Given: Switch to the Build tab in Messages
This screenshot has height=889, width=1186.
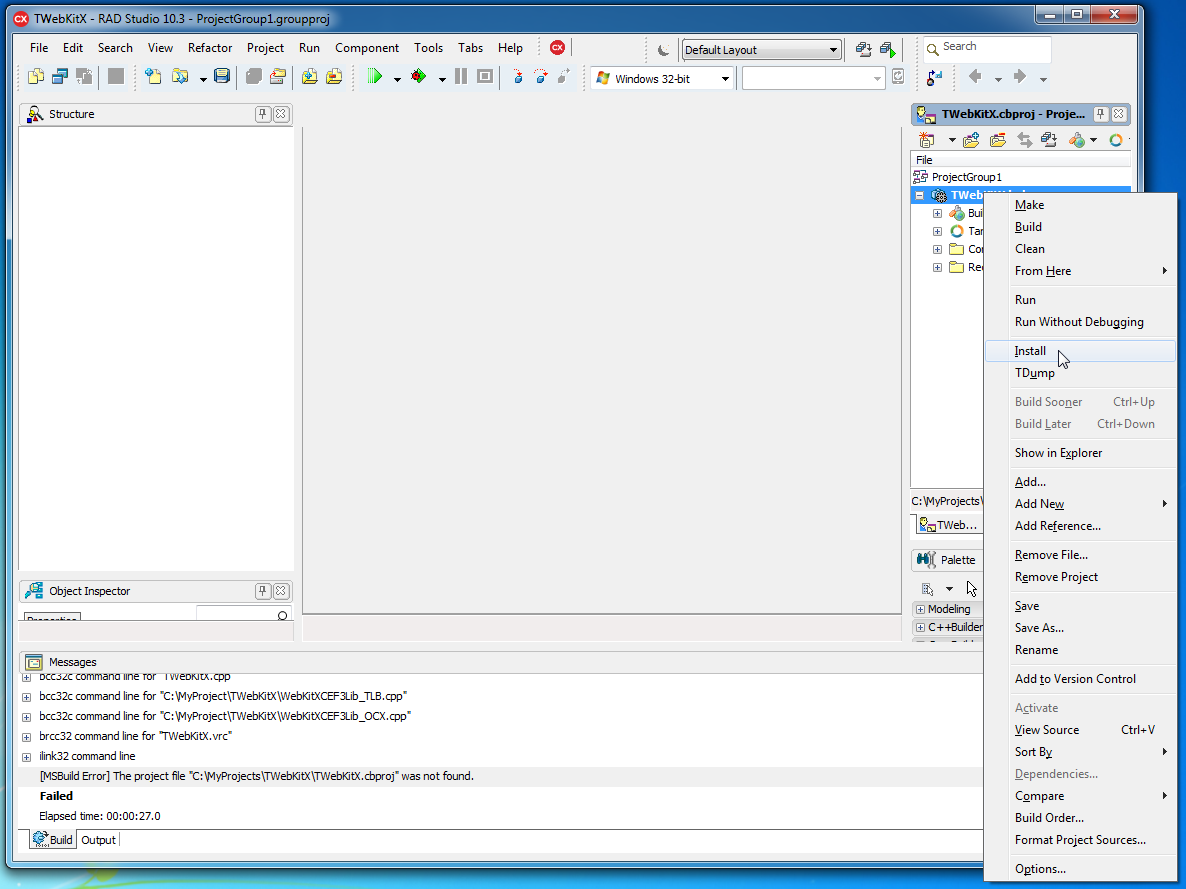Looking at the screenshot, I should (53, 840).
